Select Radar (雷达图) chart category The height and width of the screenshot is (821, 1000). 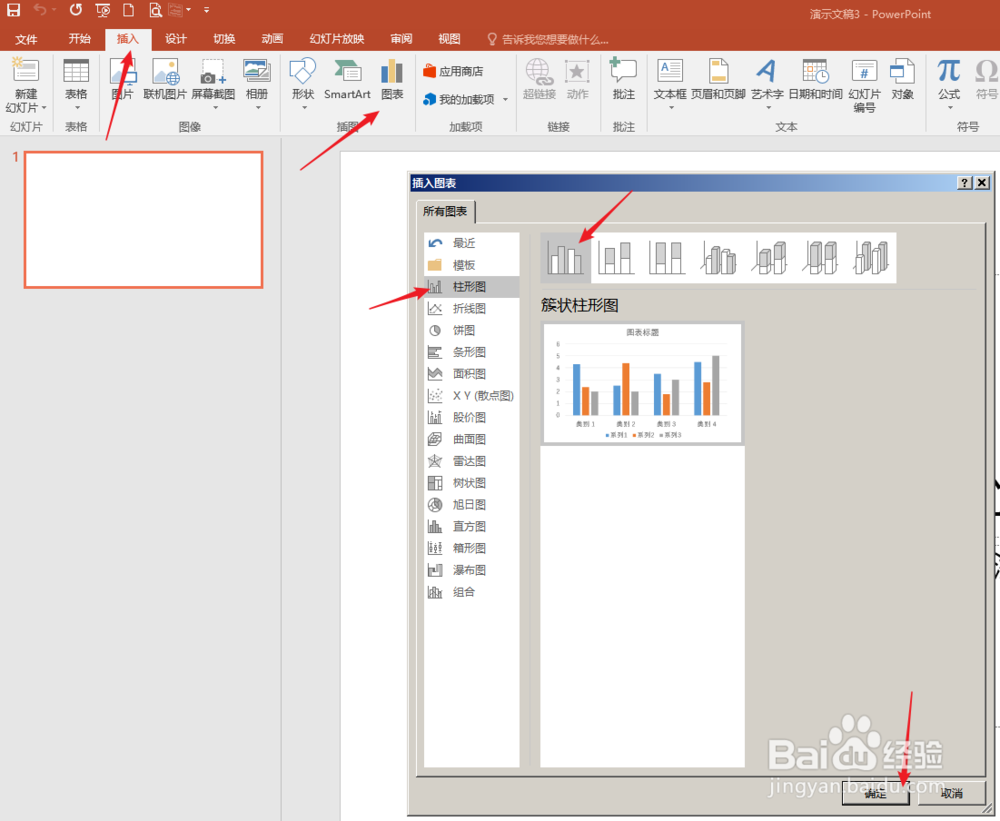click(471, 461)
